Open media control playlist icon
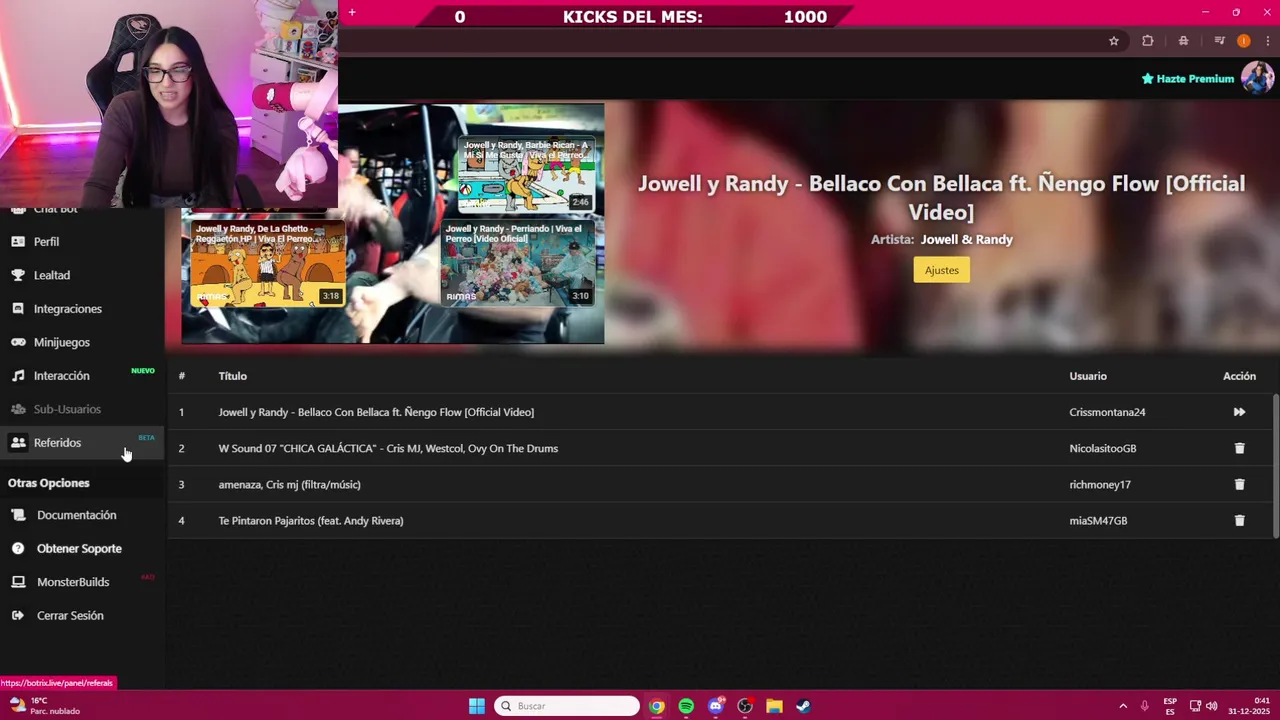 click(x=1219, y=41)
